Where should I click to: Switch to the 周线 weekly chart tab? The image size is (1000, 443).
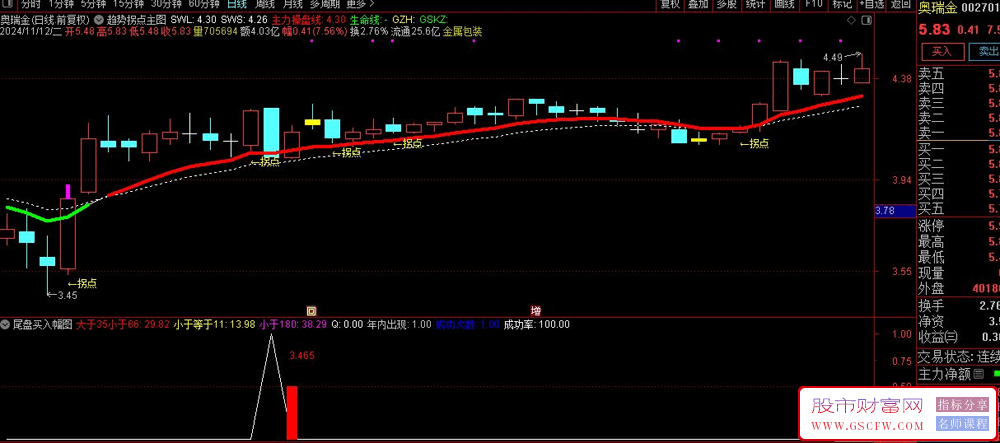point(263,4)
